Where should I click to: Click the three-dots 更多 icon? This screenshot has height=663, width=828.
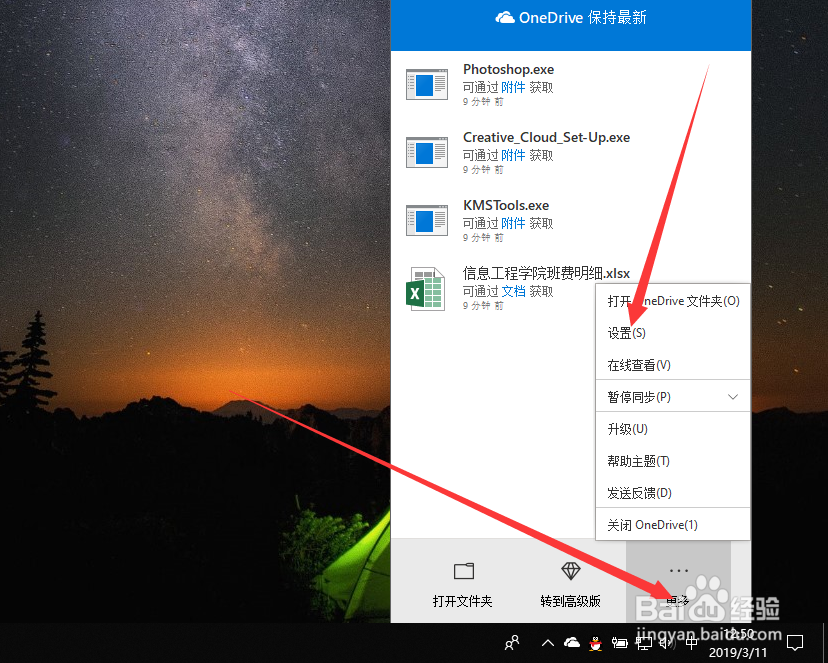point(679,571)
